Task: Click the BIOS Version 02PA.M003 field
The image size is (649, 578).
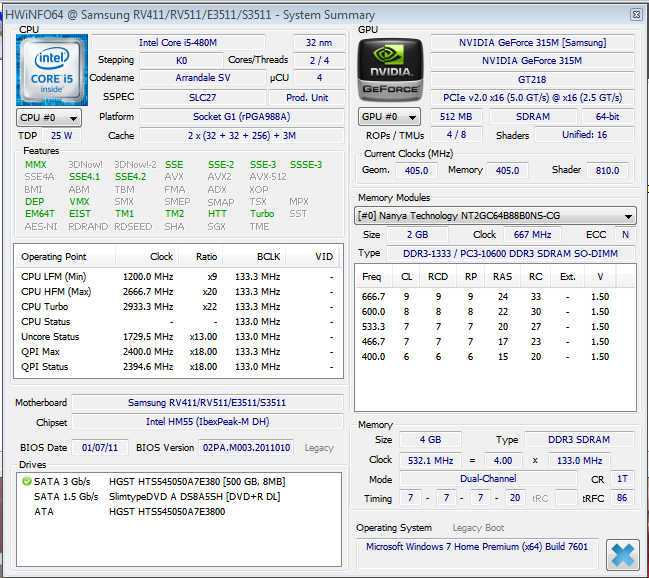Action: tap(246, 448)
